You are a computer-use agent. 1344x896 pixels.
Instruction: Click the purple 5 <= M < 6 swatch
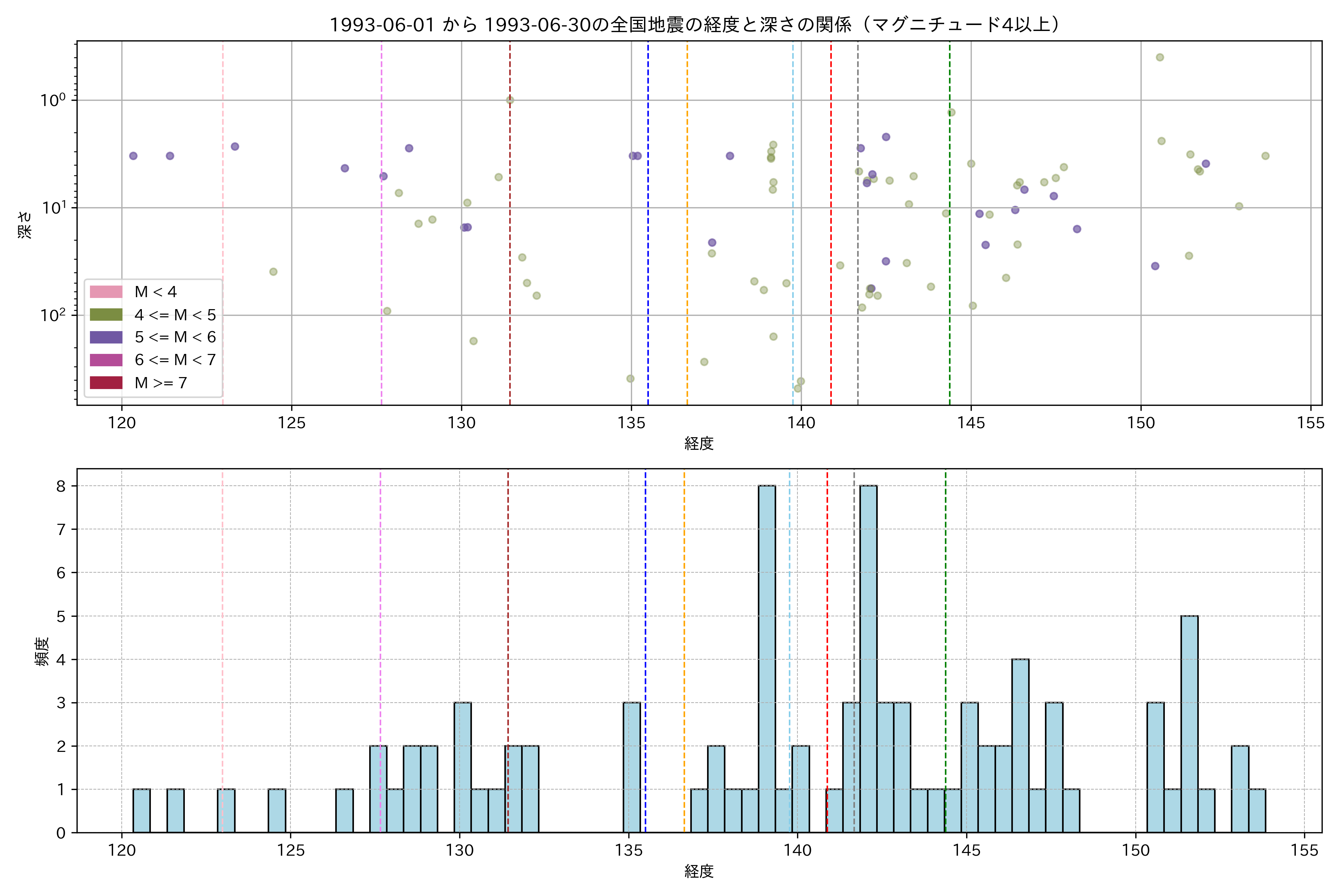[106, 337]
